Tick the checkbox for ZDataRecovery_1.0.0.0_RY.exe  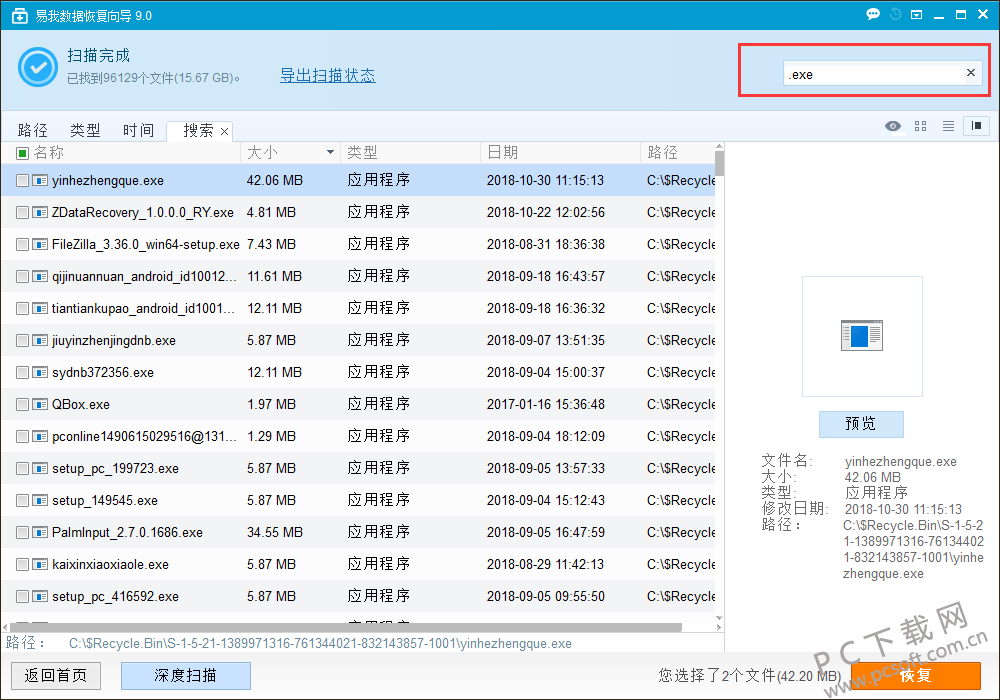(x=22, y=213)
